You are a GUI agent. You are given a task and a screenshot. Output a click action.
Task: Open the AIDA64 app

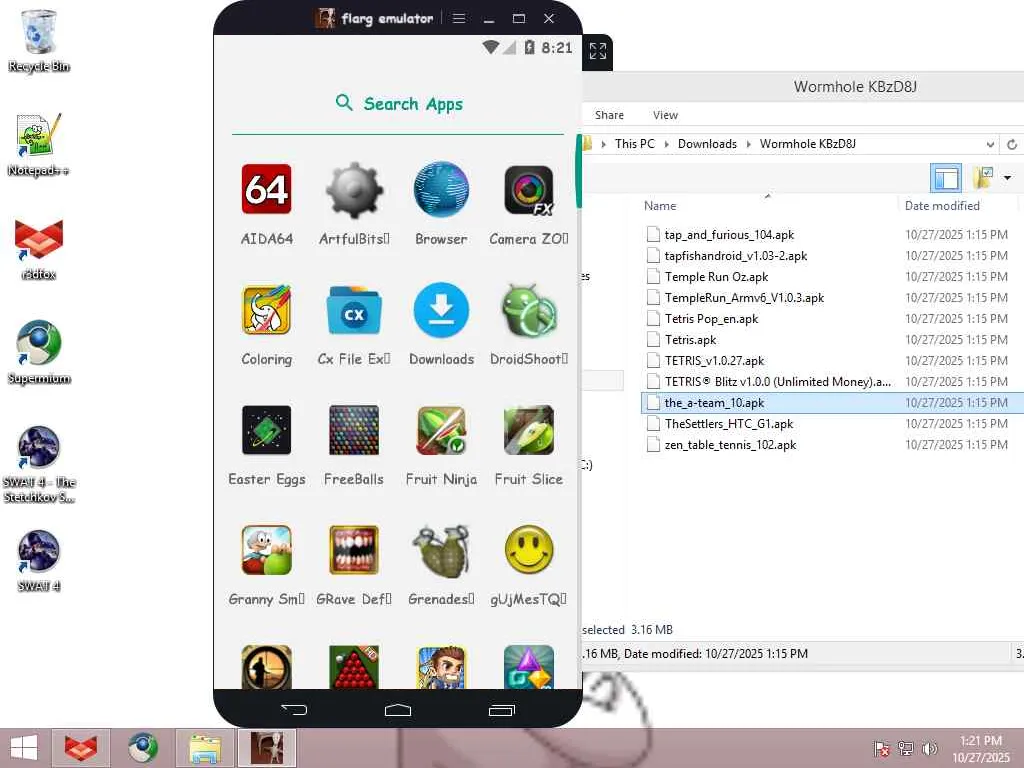(x=266, y=189)
